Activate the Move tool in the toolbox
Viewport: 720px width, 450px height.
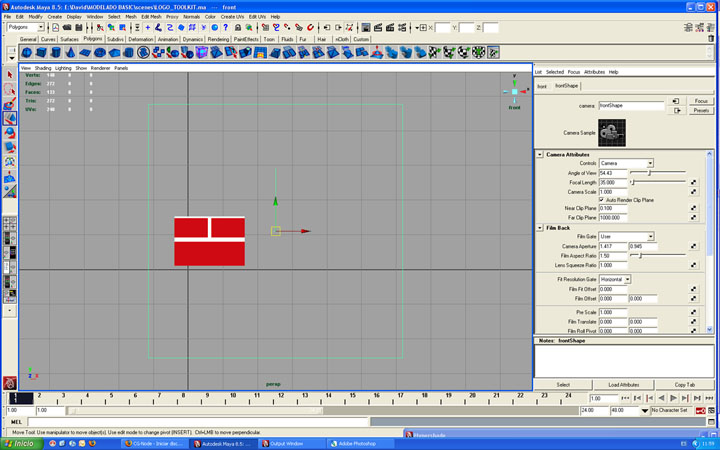(10, 118)
